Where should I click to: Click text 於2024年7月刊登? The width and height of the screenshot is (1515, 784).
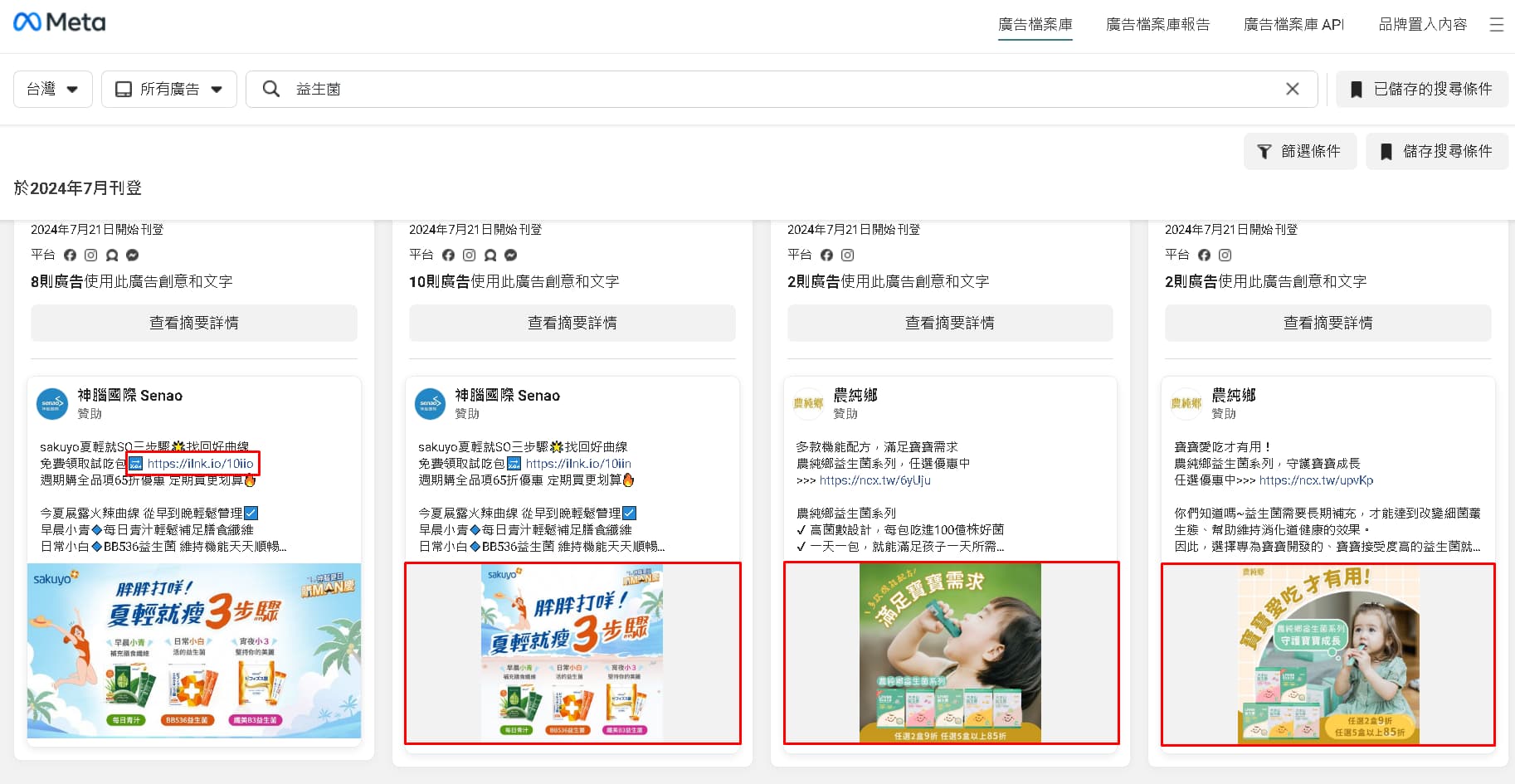[x=78, y=188]
